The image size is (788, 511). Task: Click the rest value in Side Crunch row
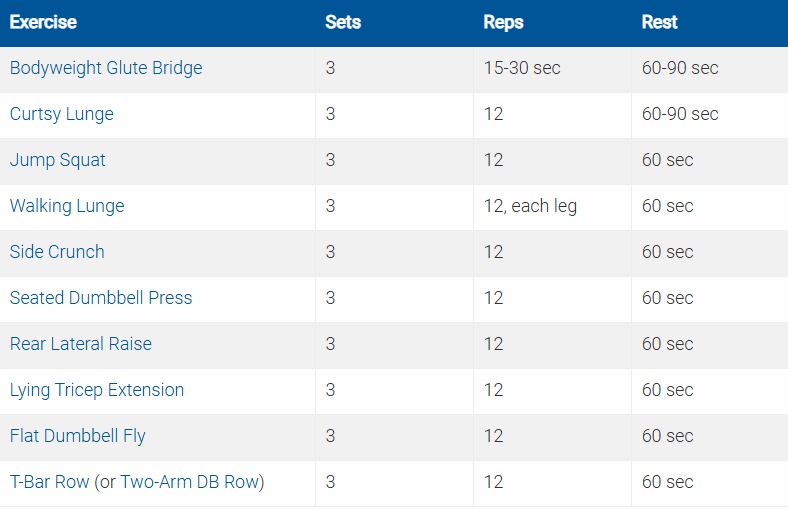pos(667,252)
